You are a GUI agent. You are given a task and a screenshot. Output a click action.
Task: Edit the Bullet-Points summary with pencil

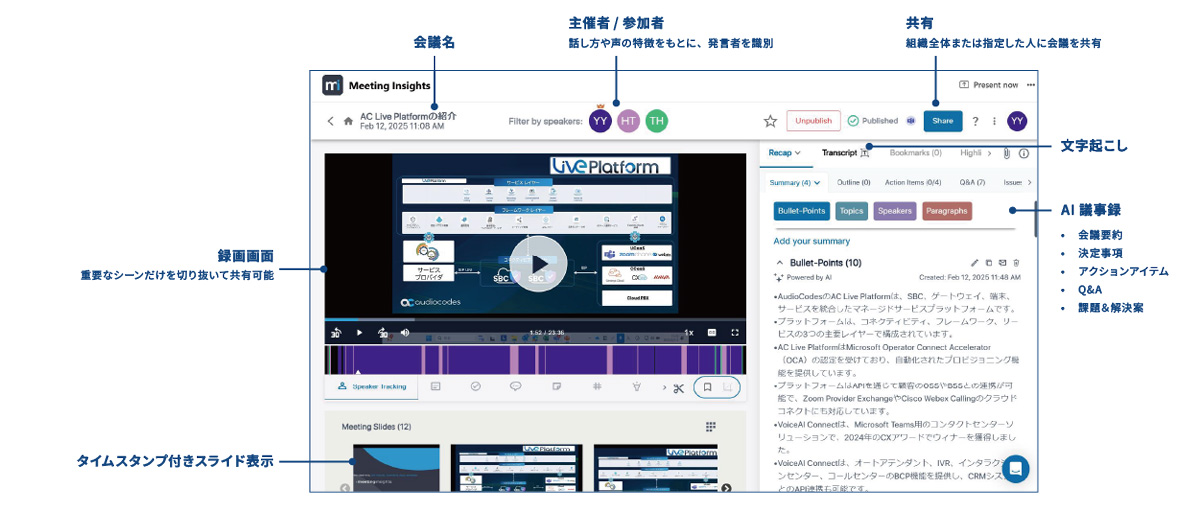coord(975,262)
